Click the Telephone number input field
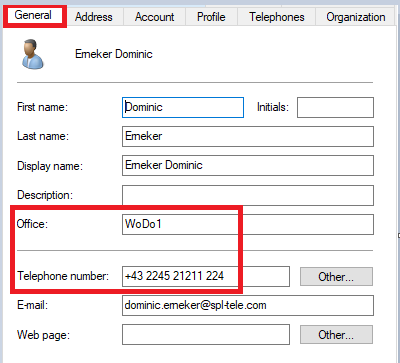This screenshot has width=400, height=363. tap(206, 276)
